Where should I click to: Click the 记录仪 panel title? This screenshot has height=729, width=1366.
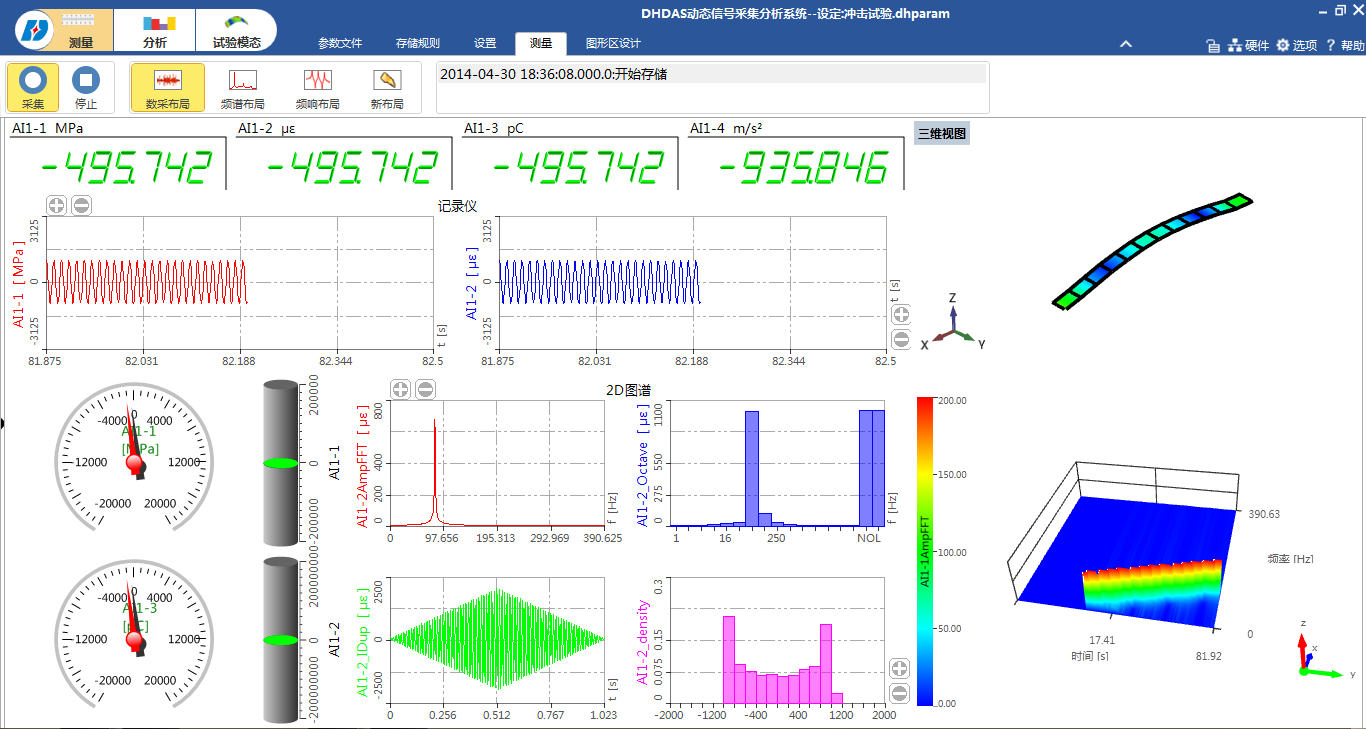457,206
